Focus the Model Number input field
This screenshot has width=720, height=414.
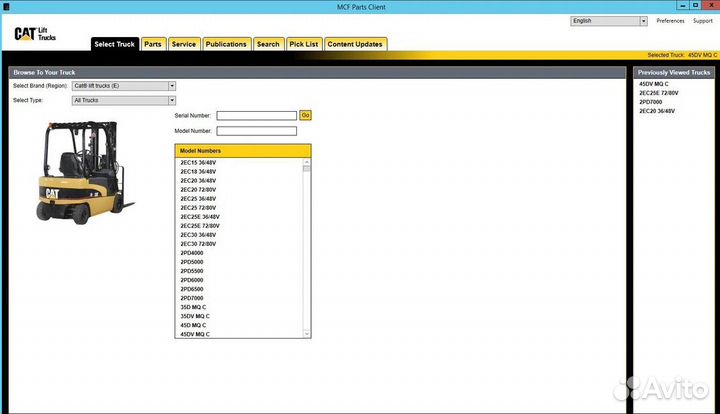coord(256,131)
